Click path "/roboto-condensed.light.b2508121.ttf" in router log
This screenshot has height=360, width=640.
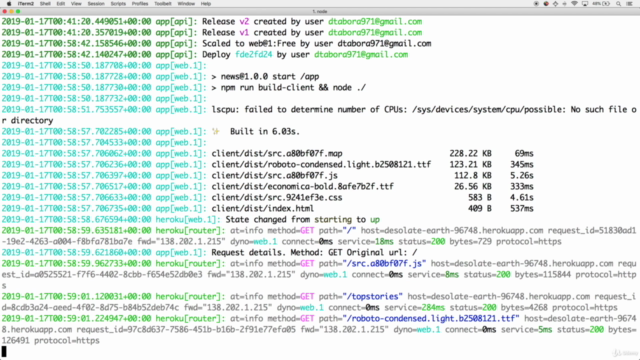click(431, 319)
